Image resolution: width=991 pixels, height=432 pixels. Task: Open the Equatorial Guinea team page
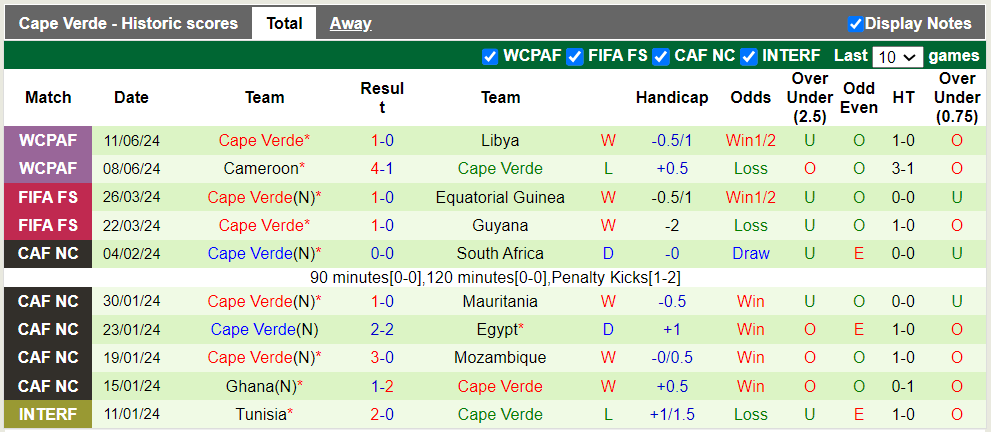500,197
